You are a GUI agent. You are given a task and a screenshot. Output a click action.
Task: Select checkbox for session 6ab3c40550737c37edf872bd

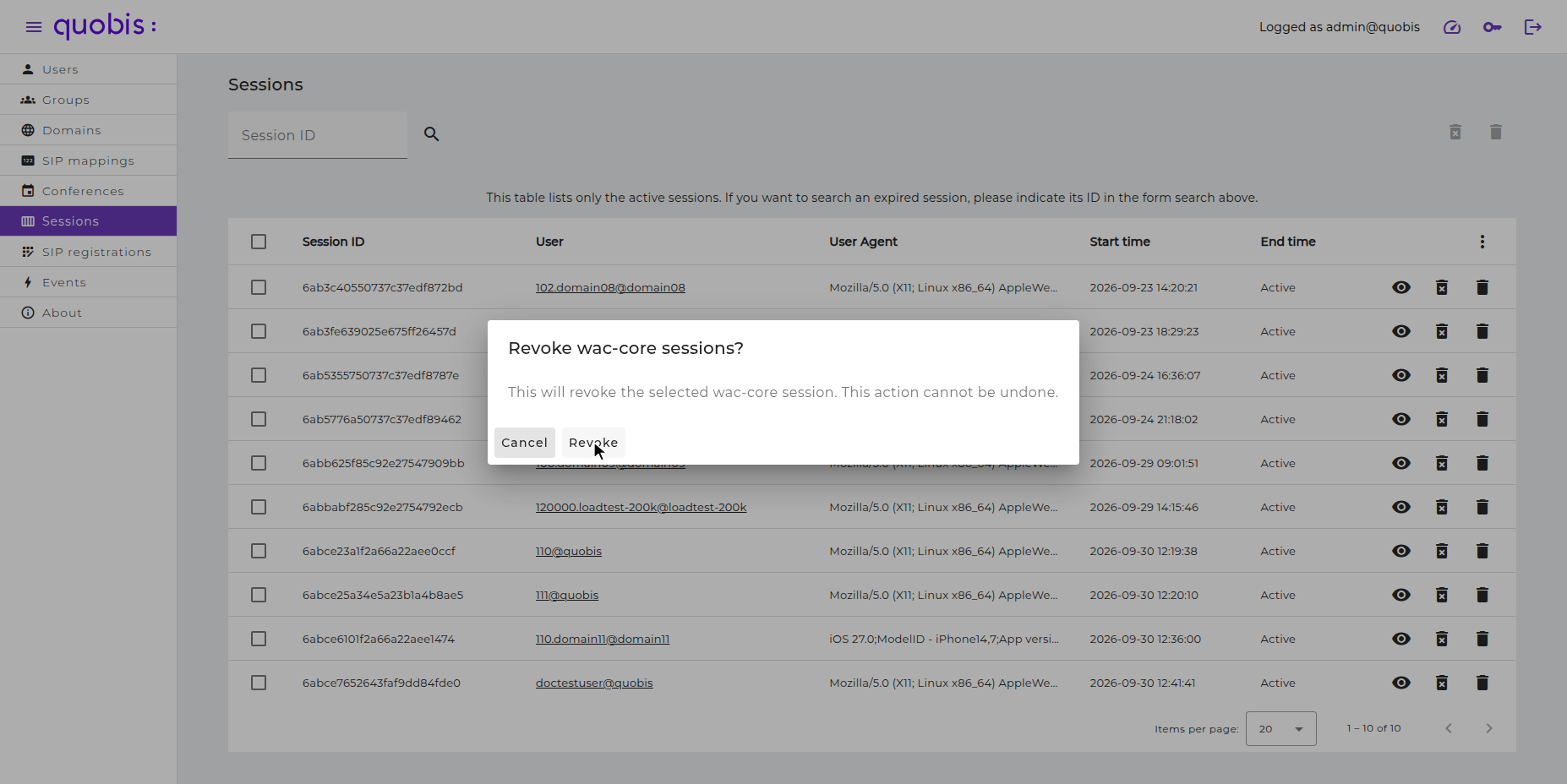259,287
